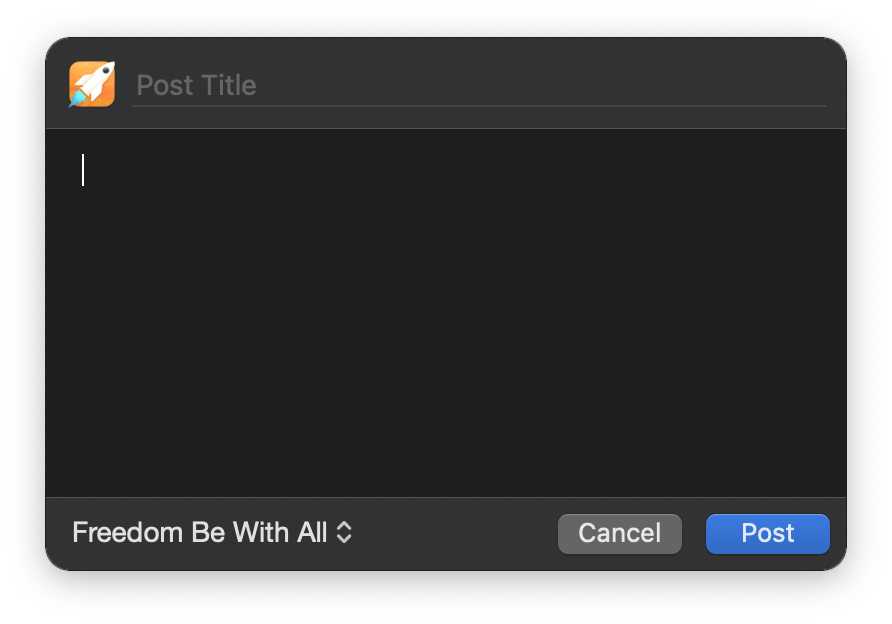Tap the double-arrow icon next to All
892x624 pixels.
pyautogui.click(x=344, y=533)
